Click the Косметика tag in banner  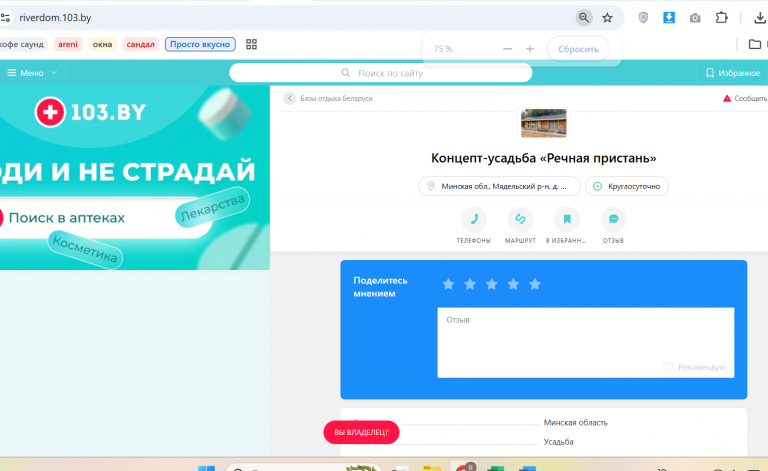[x=85, y=249]
